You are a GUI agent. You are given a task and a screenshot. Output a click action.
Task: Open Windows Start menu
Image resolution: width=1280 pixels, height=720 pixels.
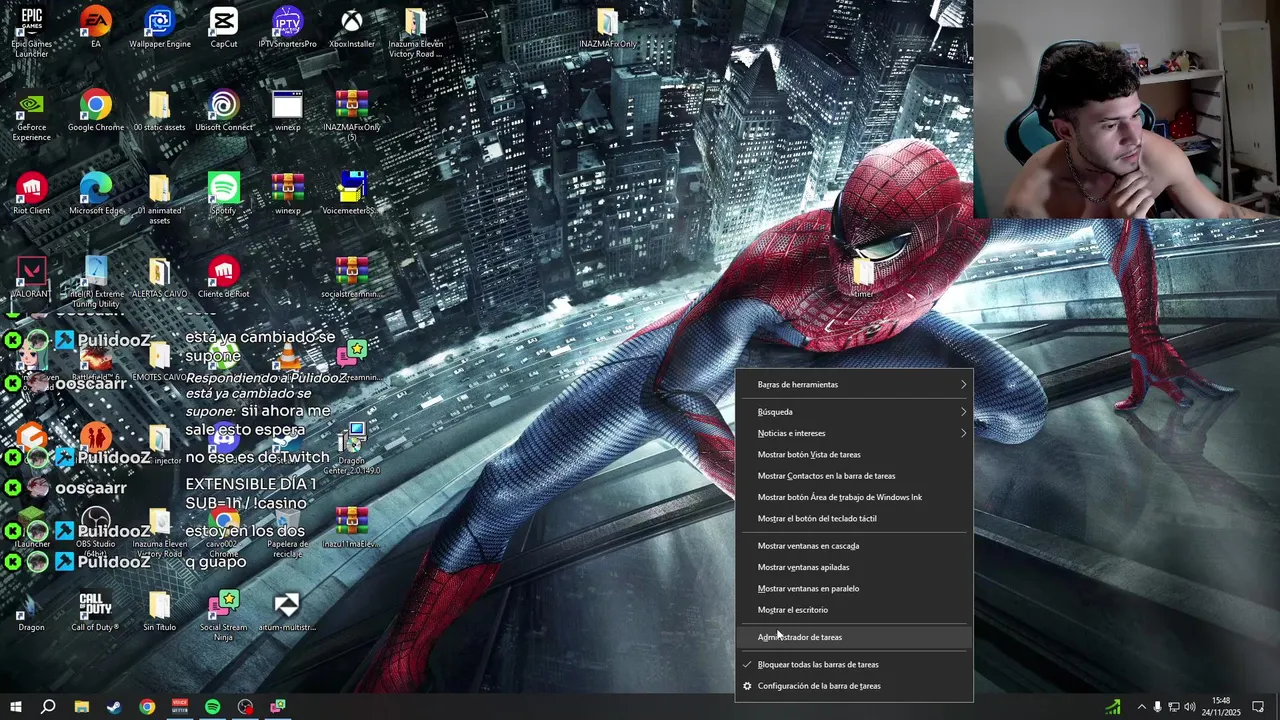[16, 707]
